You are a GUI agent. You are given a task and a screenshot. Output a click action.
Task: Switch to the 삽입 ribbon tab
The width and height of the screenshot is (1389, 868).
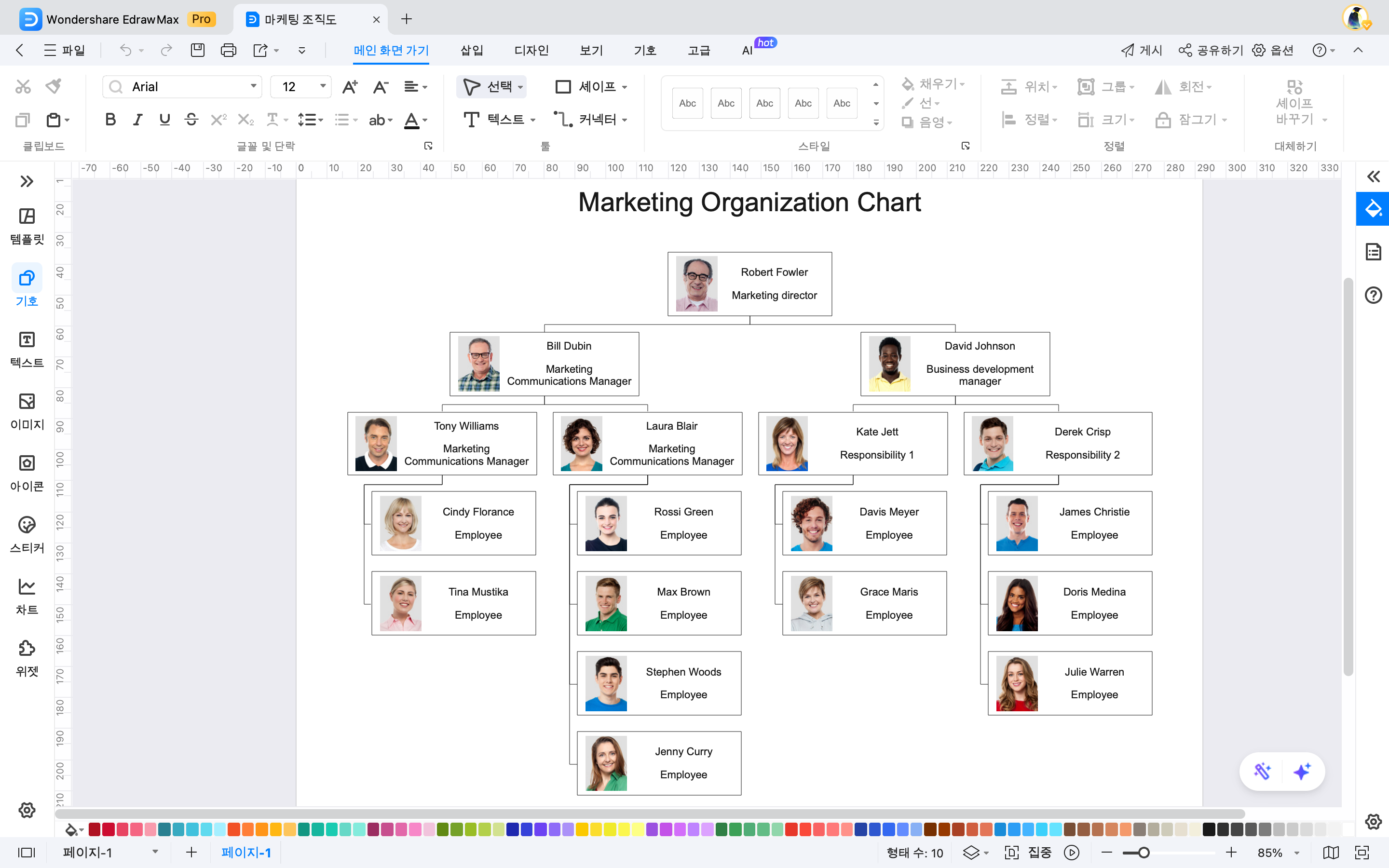click(471, 51)
